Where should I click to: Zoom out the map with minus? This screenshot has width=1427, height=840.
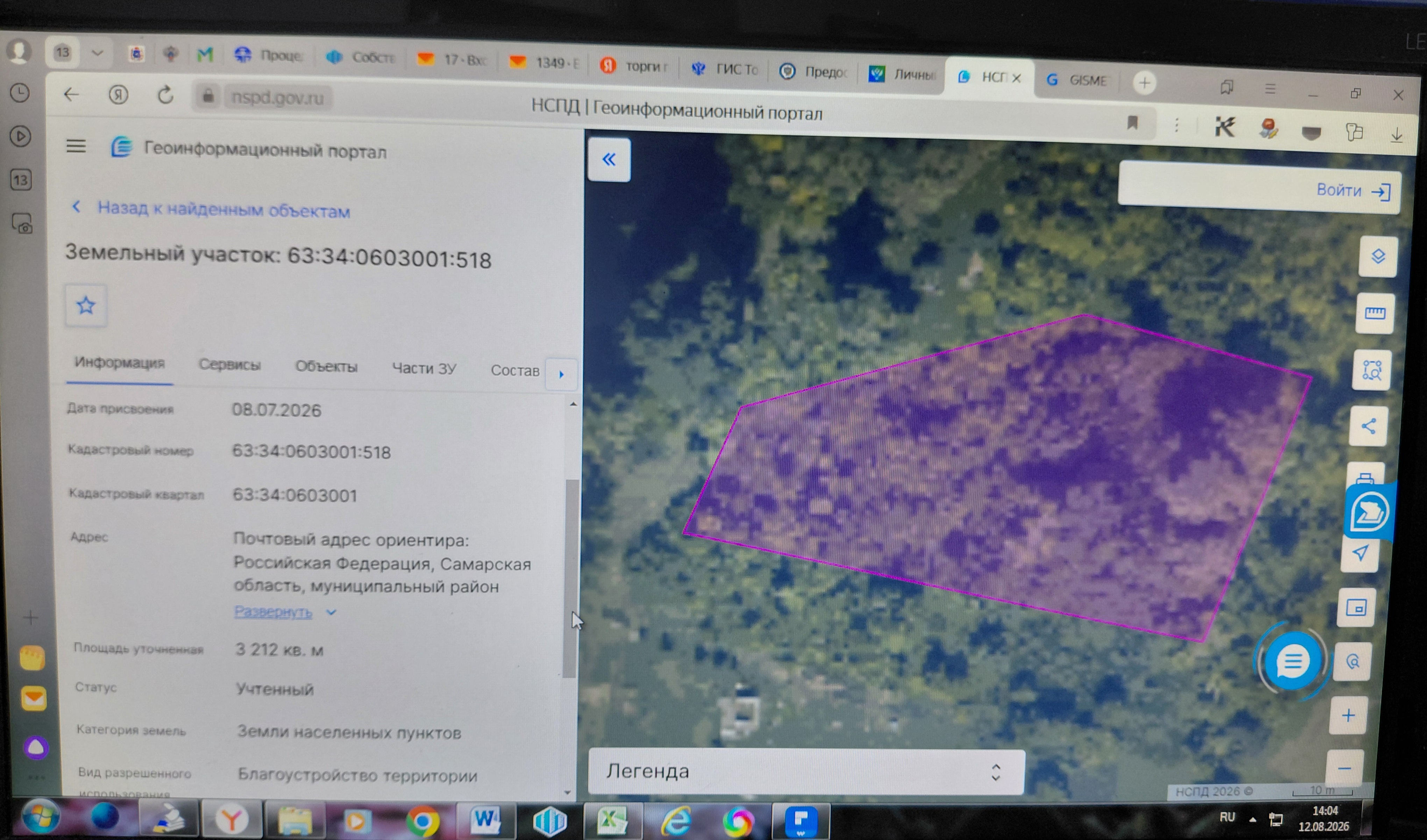coord(1345,768)
